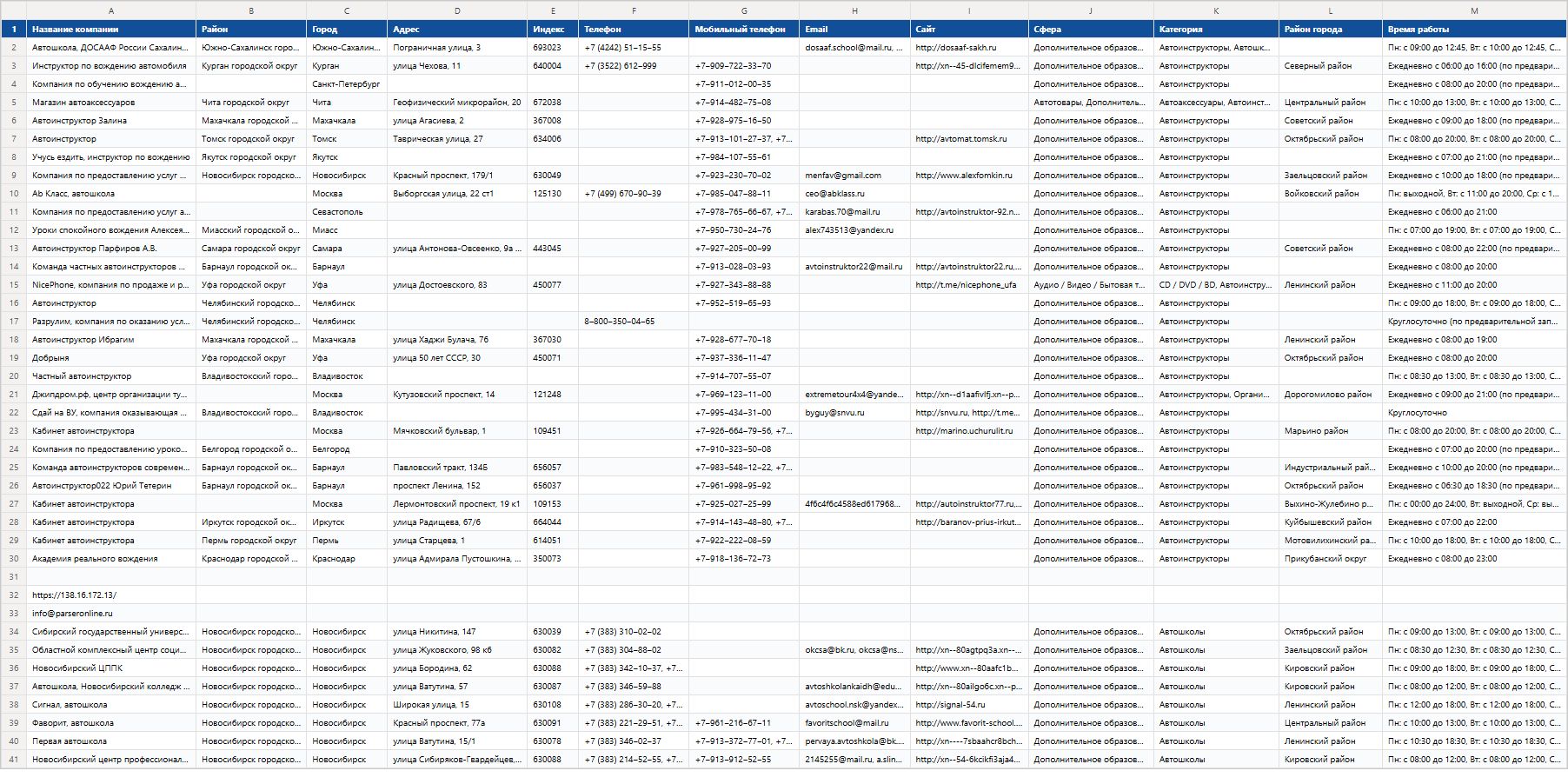Click the 'Название компании' header cell
Image resolution: width=1568 pixels, height=784 pixels.
(x=111, y=29)
